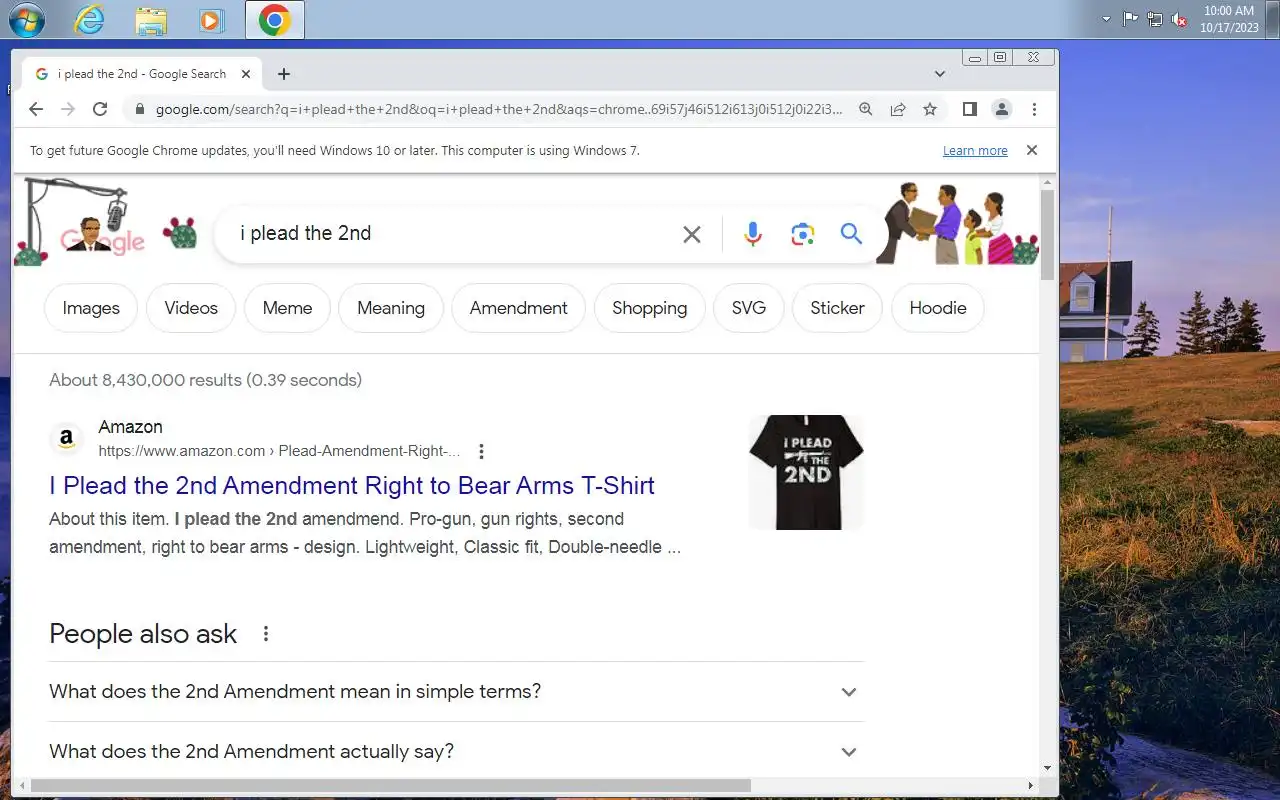Reload the page with the refresh icon
1280x800 pixels.
[100, 109]
